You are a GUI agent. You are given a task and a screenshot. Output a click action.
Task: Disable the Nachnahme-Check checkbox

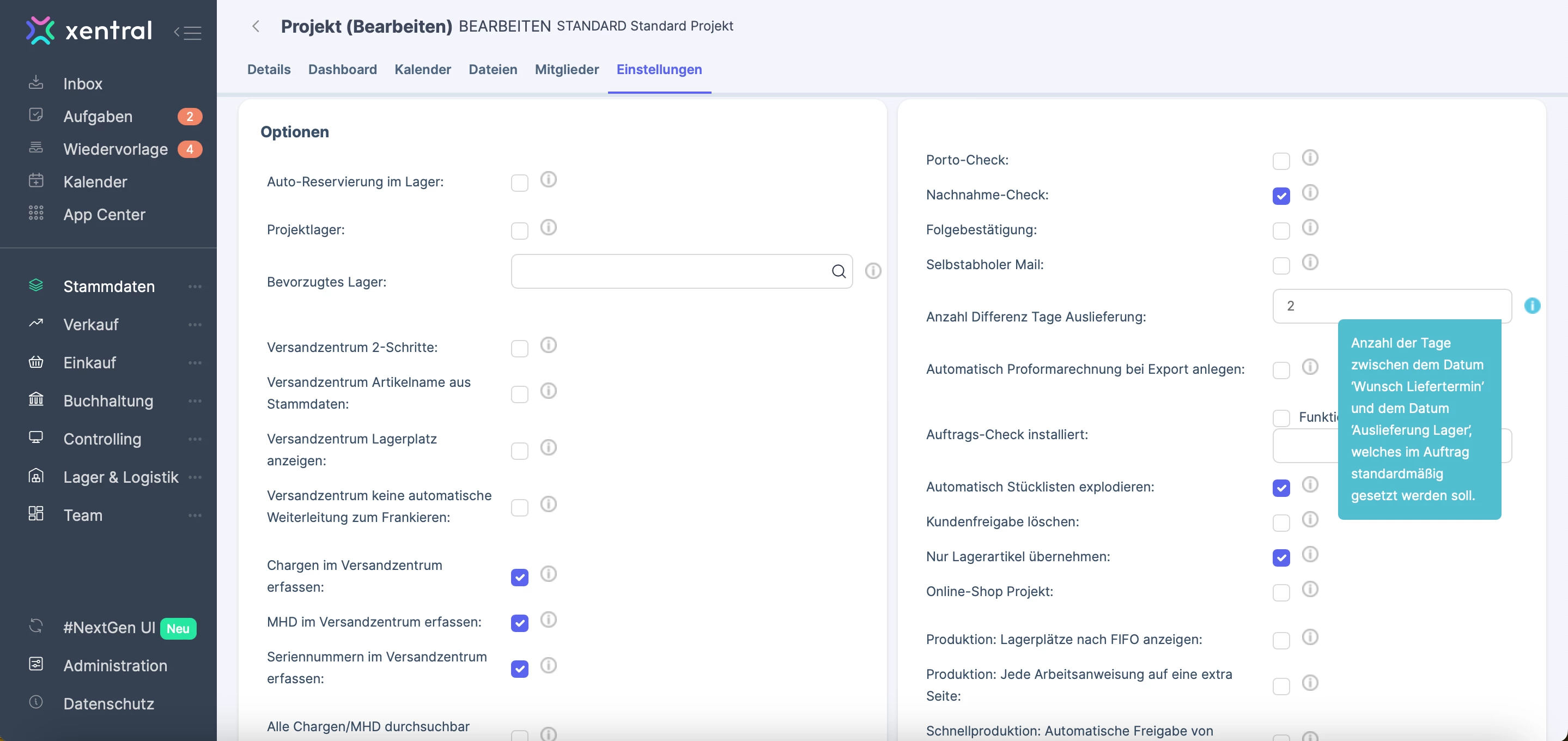click(1281, 196)
